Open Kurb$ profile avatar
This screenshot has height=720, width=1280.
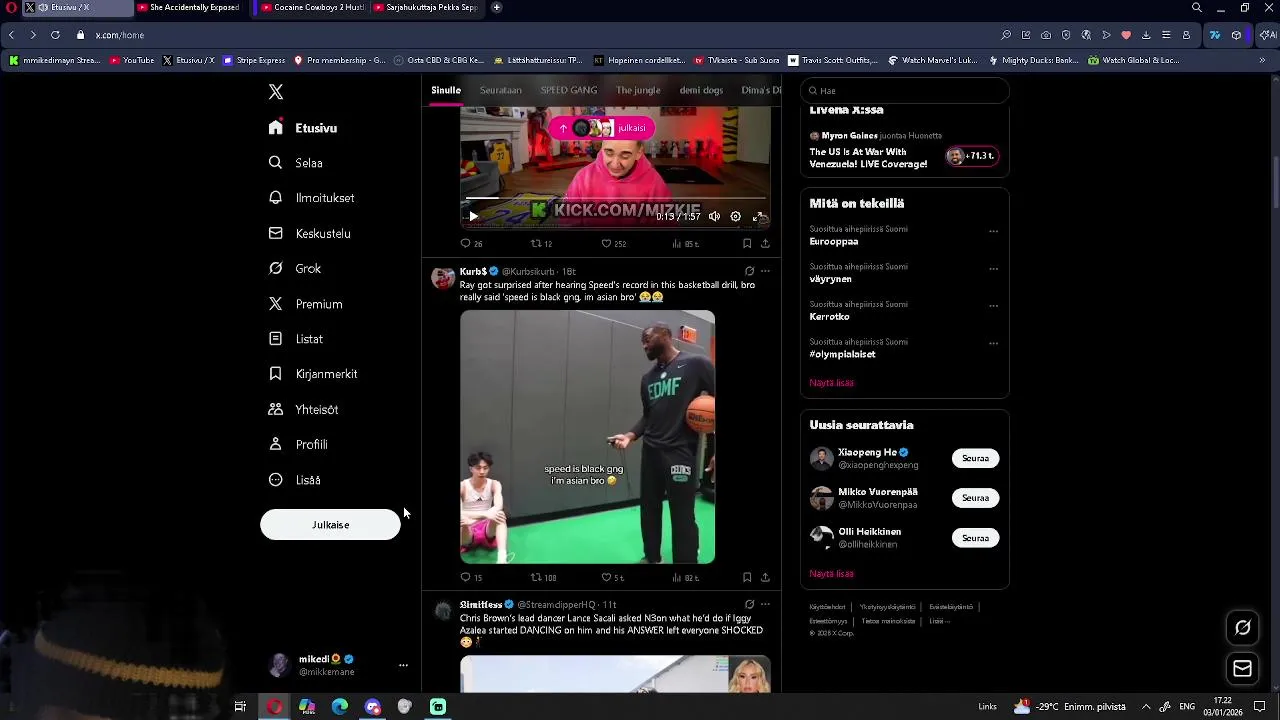click(442, 277)
